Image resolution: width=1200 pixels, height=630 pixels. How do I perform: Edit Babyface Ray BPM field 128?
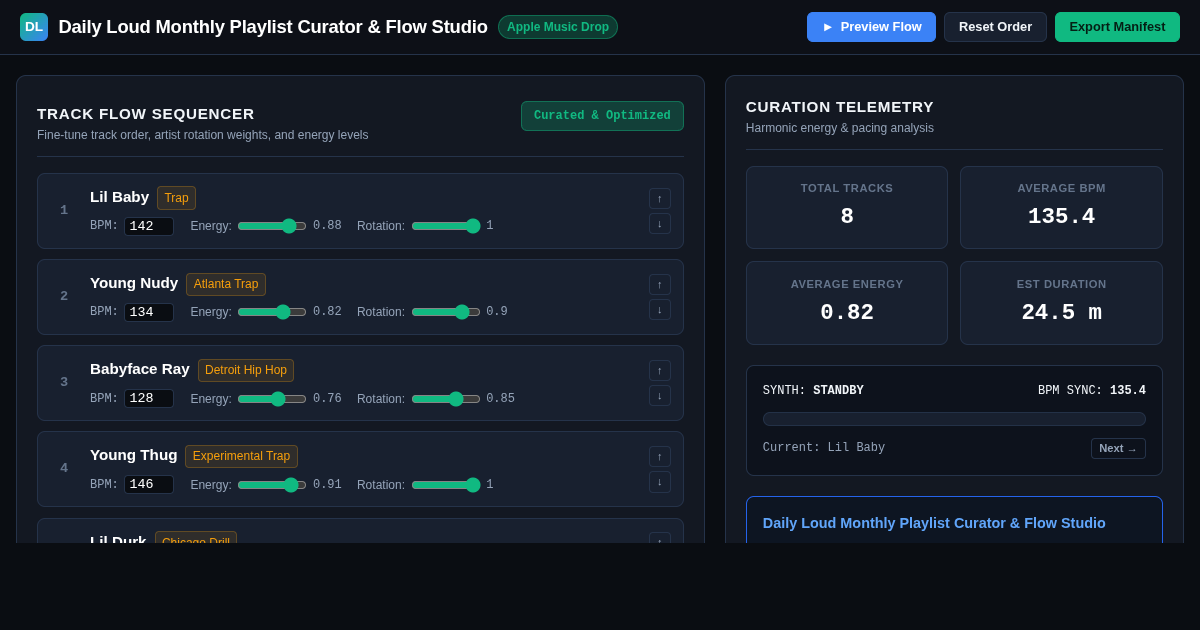[149, 398]
